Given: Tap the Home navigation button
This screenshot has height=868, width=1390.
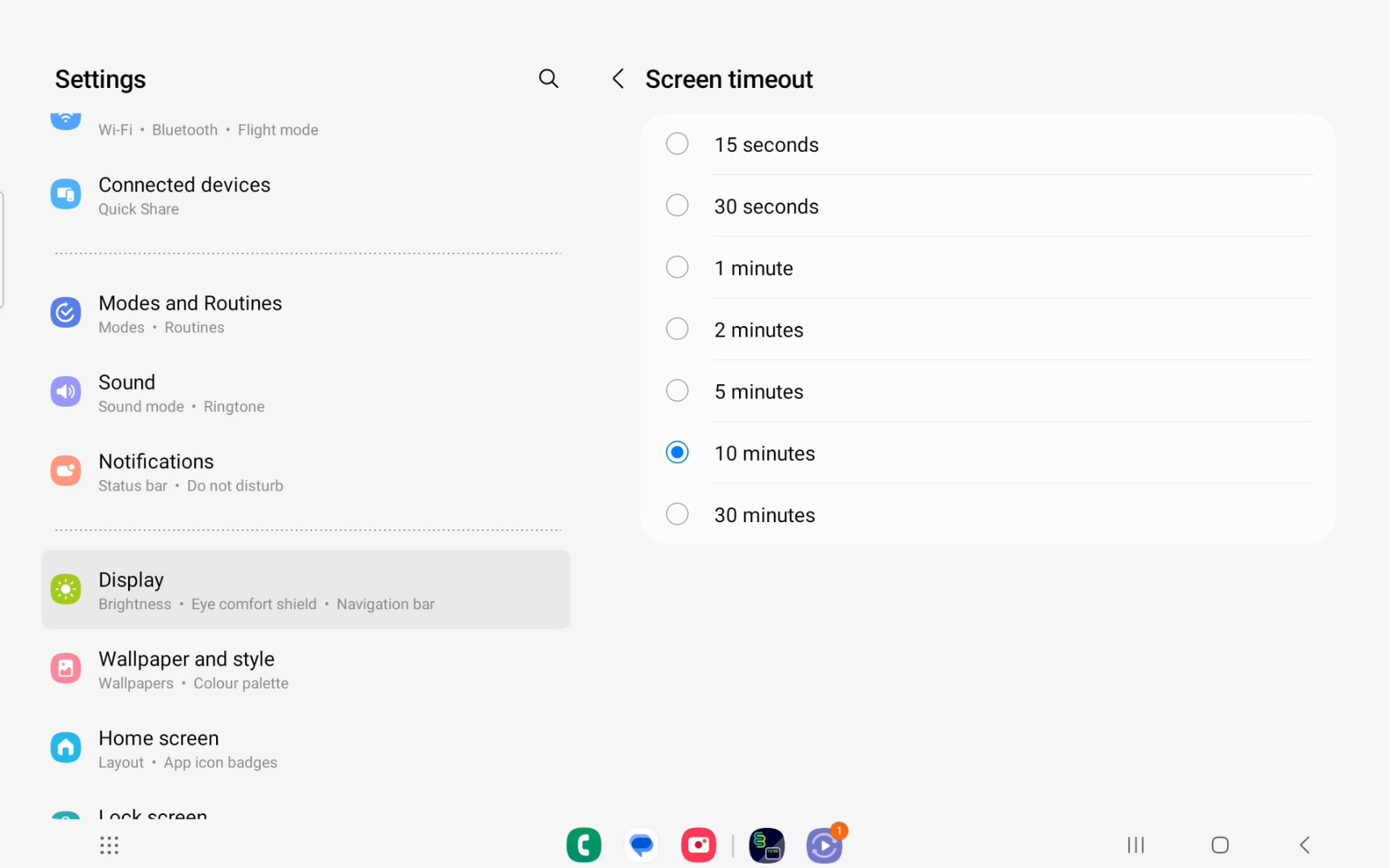Looking at the screenshot, I should (x=1219, y=844).
